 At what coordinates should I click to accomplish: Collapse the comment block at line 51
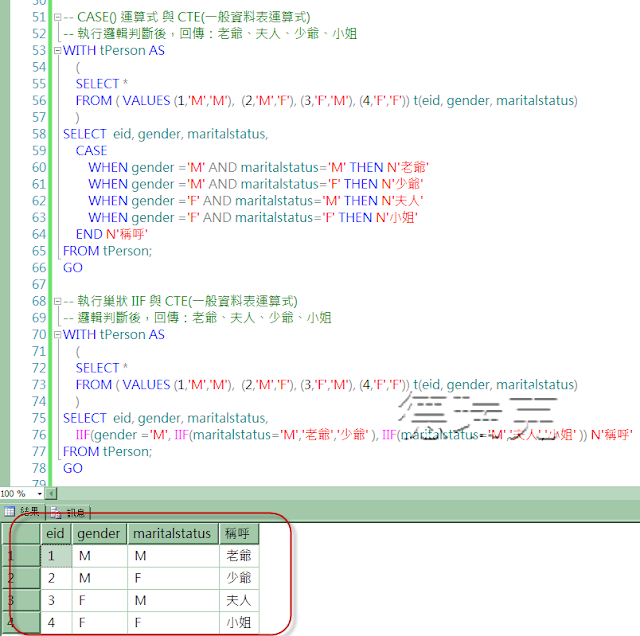pyautogui.click(x=58, y=18)
